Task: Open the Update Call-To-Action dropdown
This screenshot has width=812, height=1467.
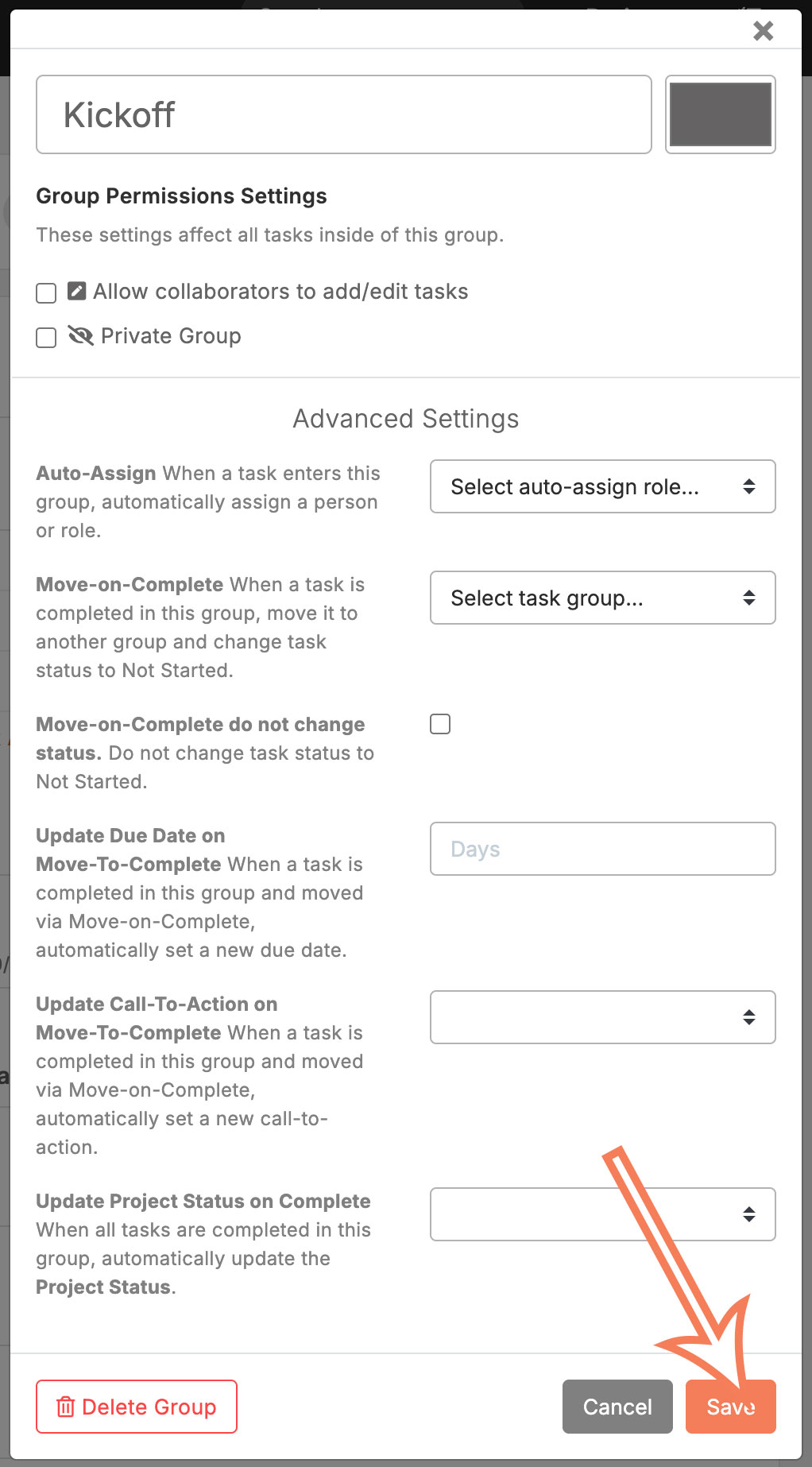Action: [603, 1017]
